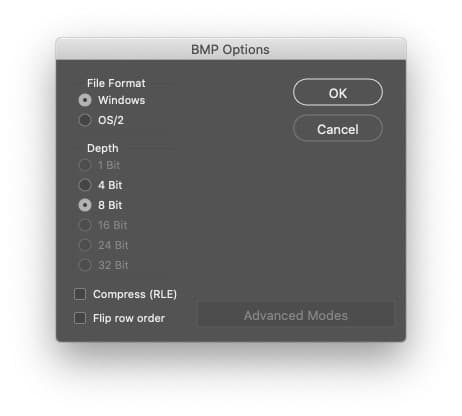Choose the OS/2 file format radio button
462x416 pixels.
[x=85, y=120]
